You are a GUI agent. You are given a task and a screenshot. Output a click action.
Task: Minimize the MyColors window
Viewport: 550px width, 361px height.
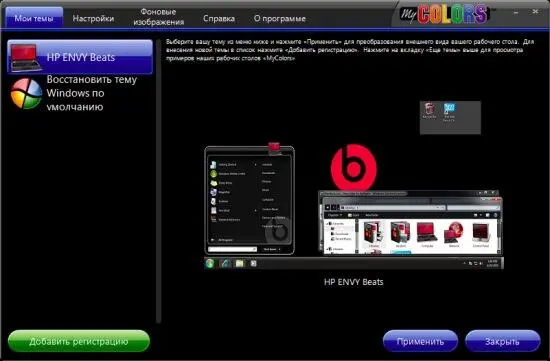pyautogui.click(x=516, y=13)
